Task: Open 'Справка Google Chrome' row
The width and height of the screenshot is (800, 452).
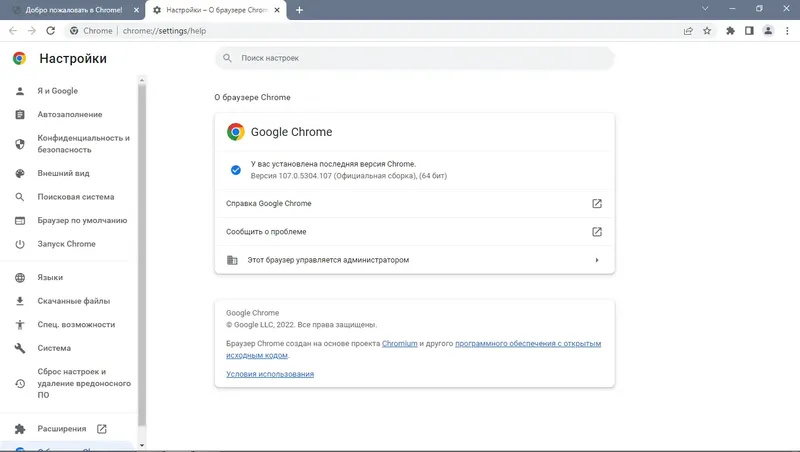Action: (414, 204)
